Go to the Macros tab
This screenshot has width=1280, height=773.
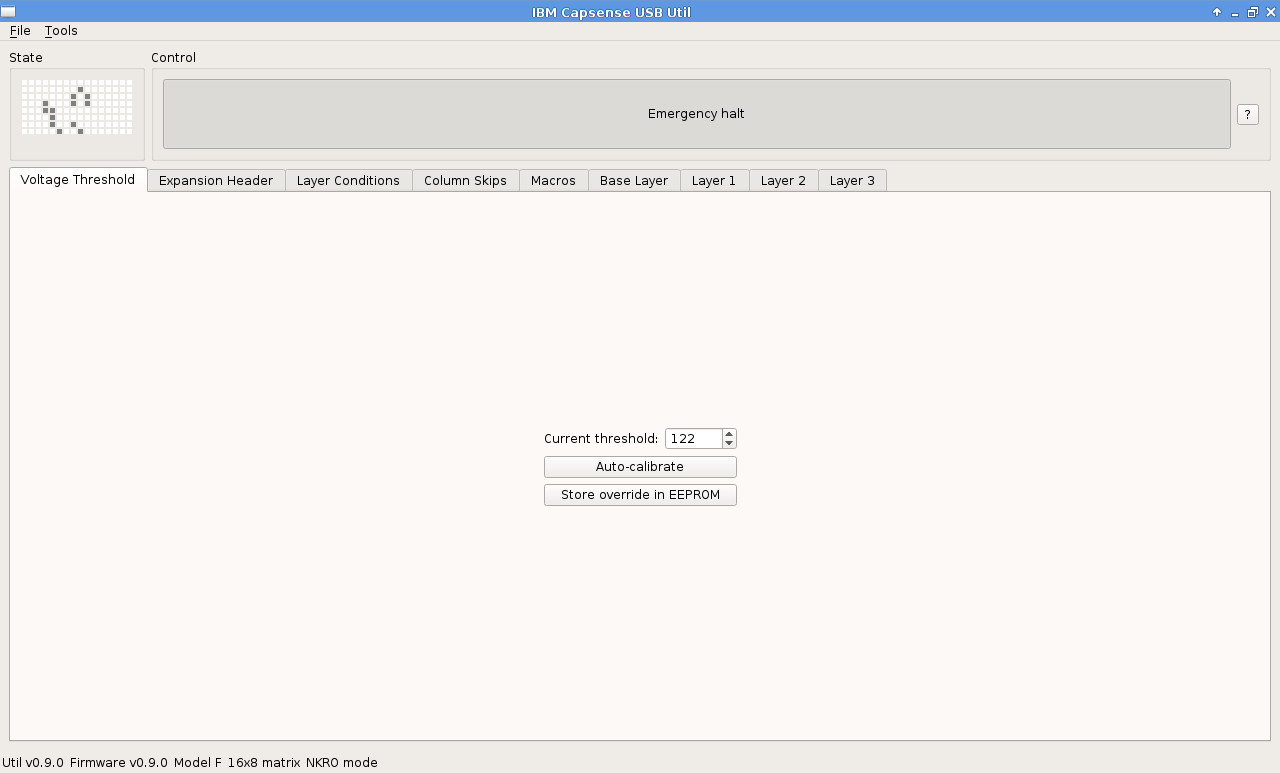(x=553, y=181)
